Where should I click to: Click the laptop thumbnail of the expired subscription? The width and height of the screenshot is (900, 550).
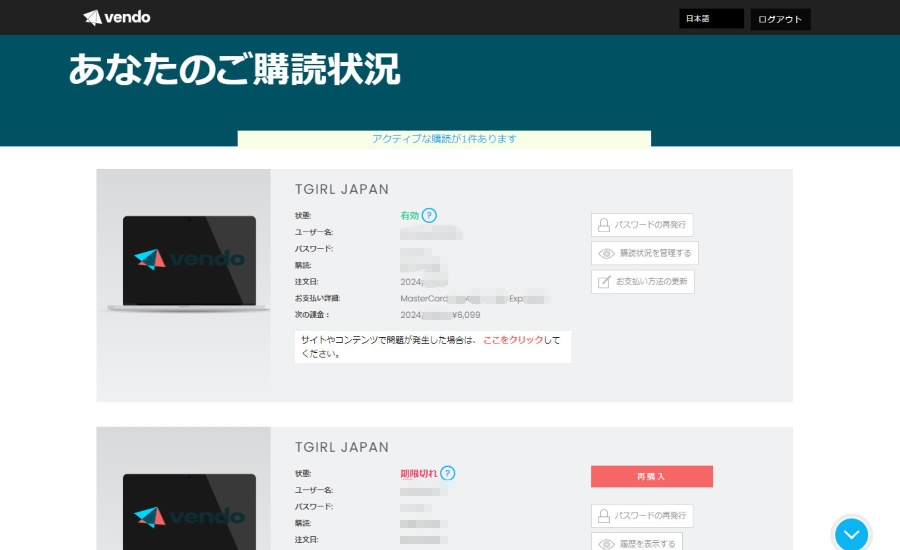[189, 512]
